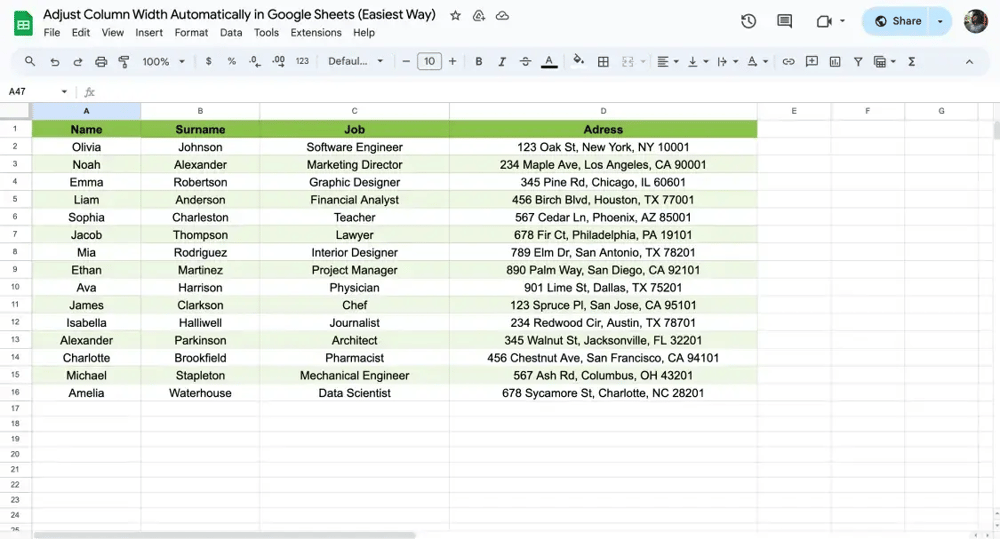Insert a chart from toolbar
This screenshot has width=1000, height=539.
point(835,62)
